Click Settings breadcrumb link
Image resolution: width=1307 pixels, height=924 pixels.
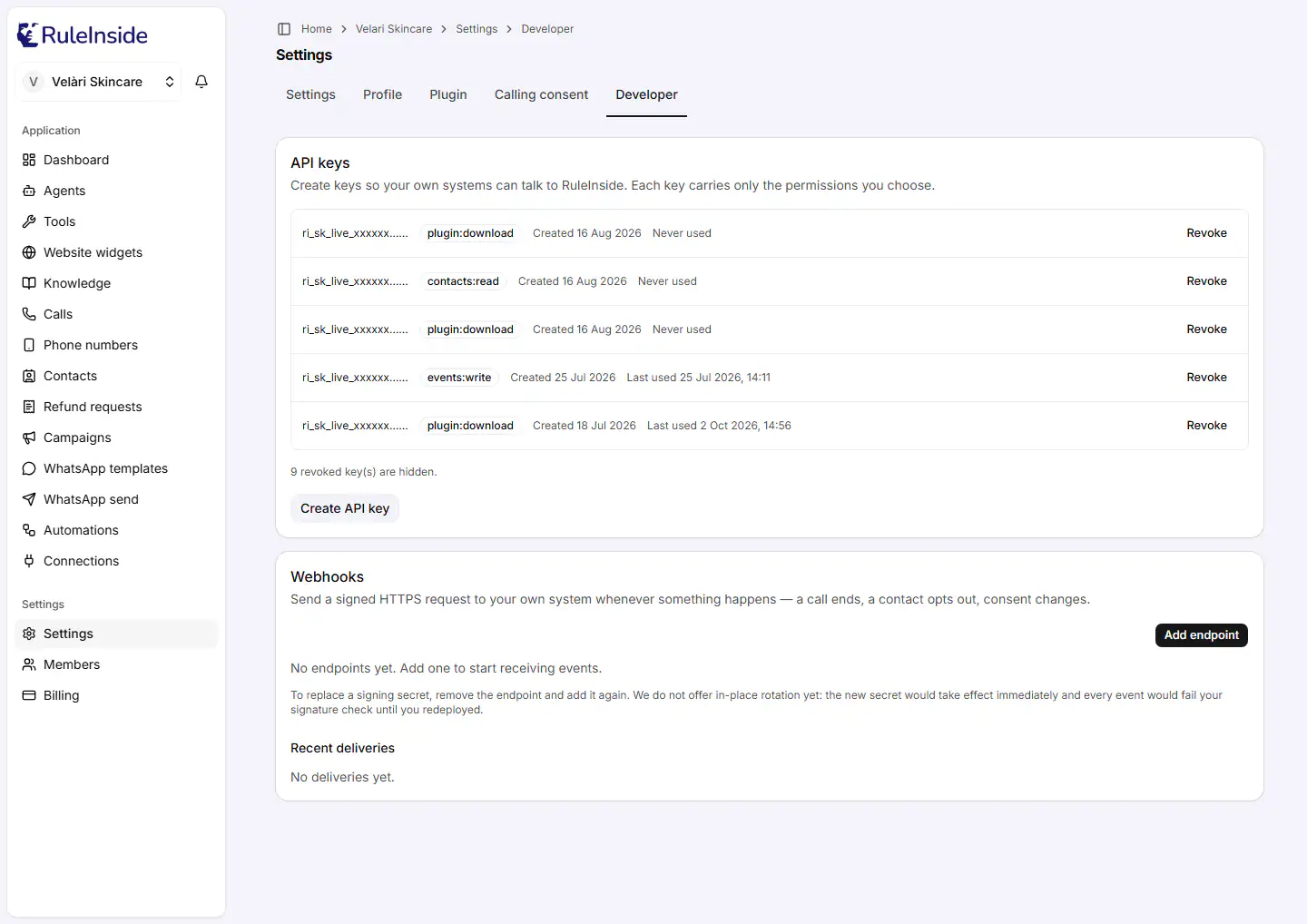477,29
